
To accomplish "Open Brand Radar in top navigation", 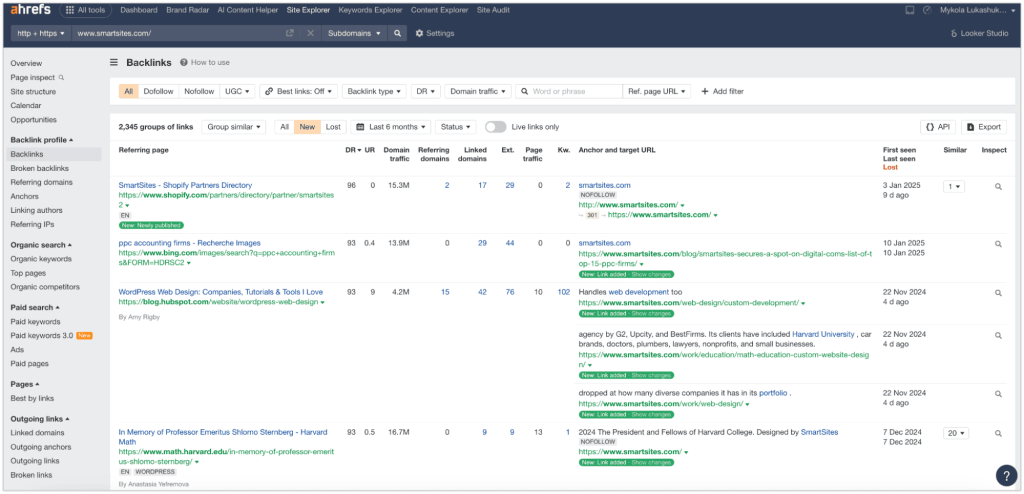I will [x=187, y=10].
